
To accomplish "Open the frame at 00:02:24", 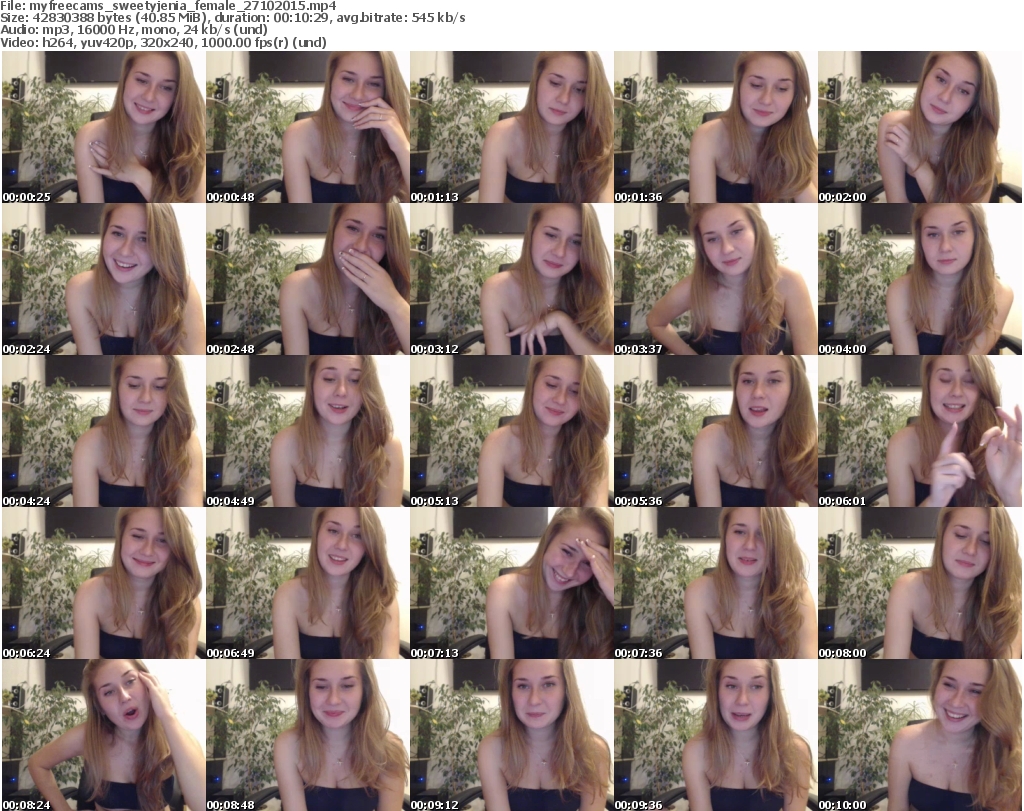I will pos(103,279).
